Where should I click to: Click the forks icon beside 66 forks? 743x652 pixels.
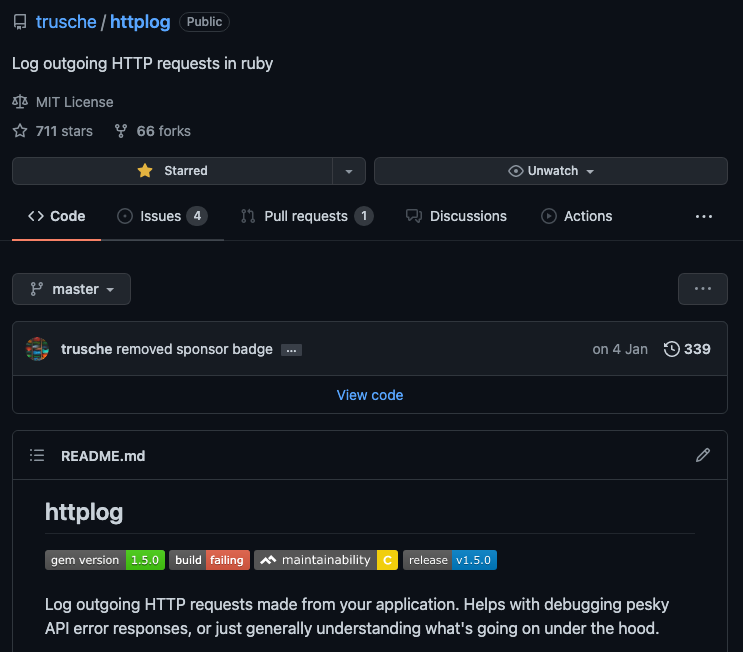pos(121,131)
